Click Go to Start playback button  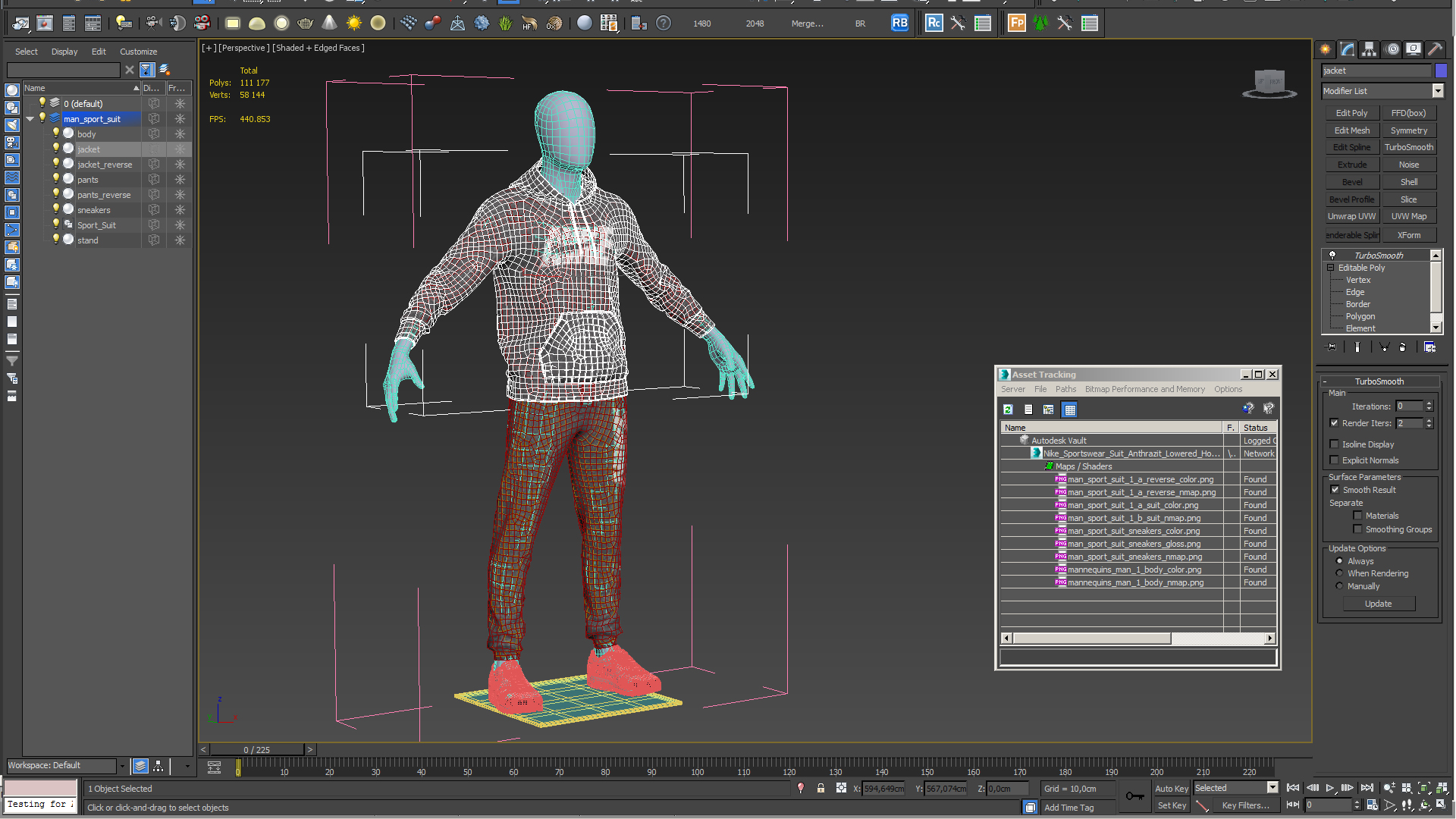coord(1294,789)
